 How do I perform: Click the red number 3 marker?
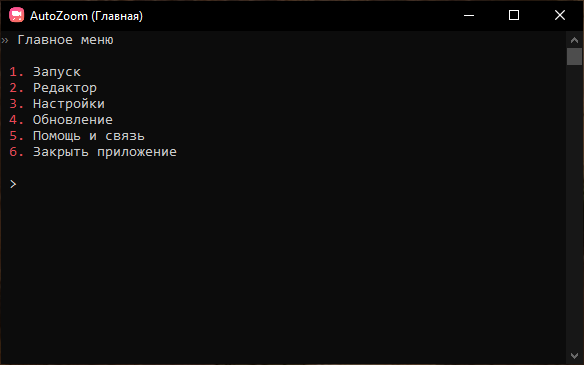pyautogui.click(x=16, y=104)
